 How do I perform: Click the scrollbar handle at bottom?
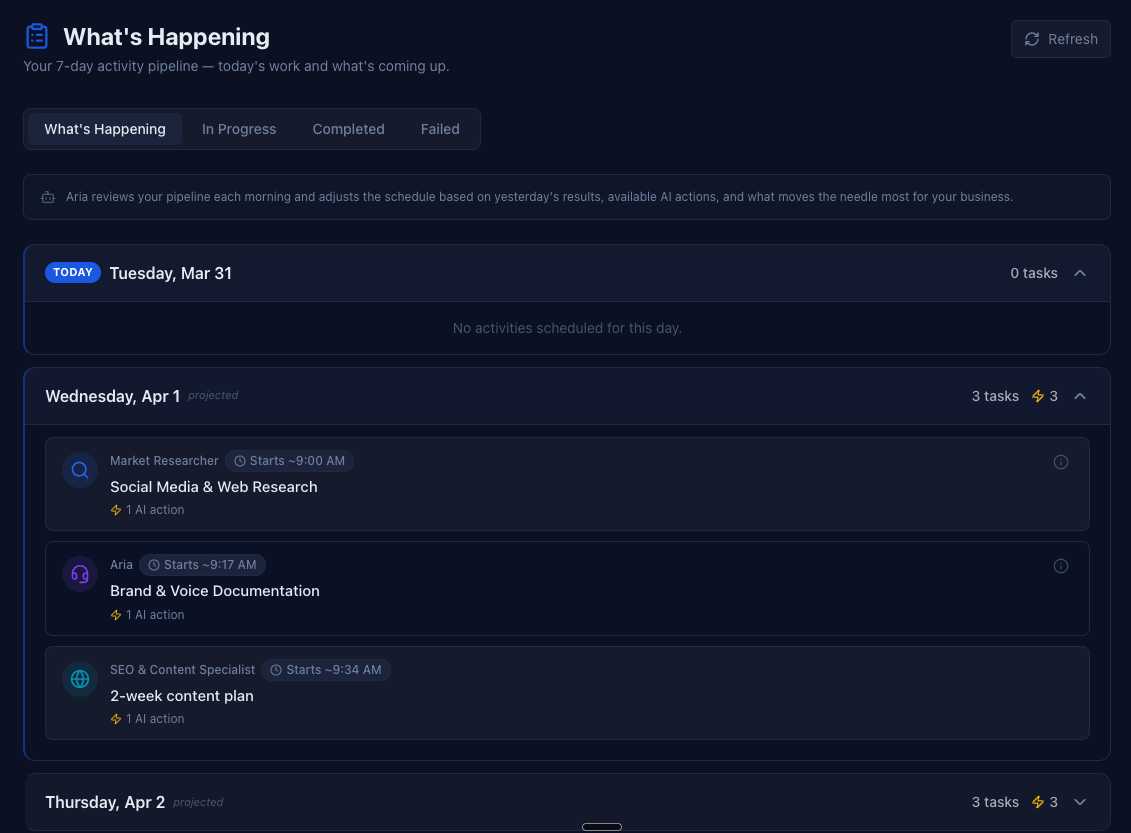click(602, 826)
